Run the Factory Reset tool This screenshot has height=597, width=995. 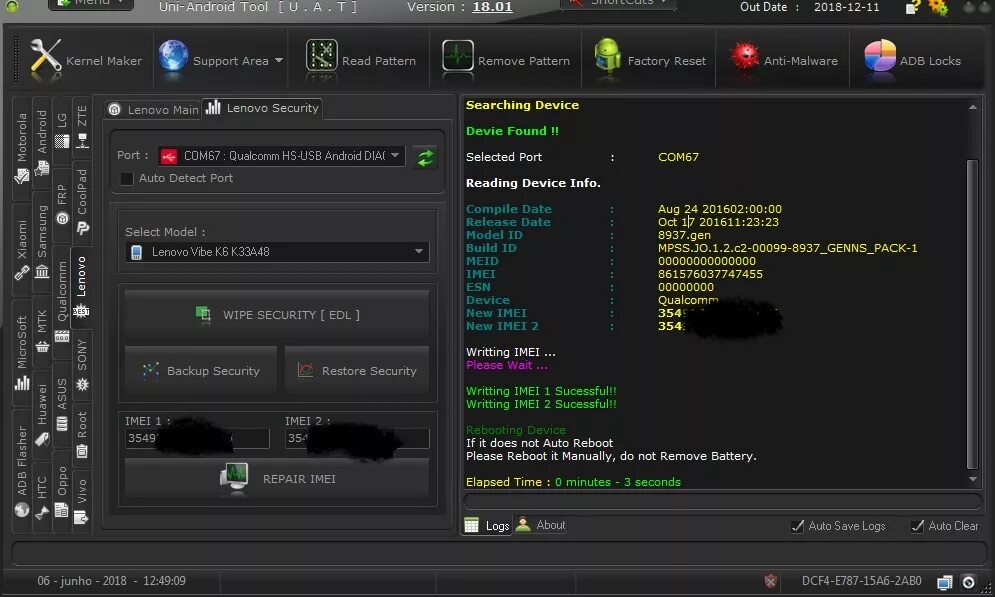[x=650, y=60]
